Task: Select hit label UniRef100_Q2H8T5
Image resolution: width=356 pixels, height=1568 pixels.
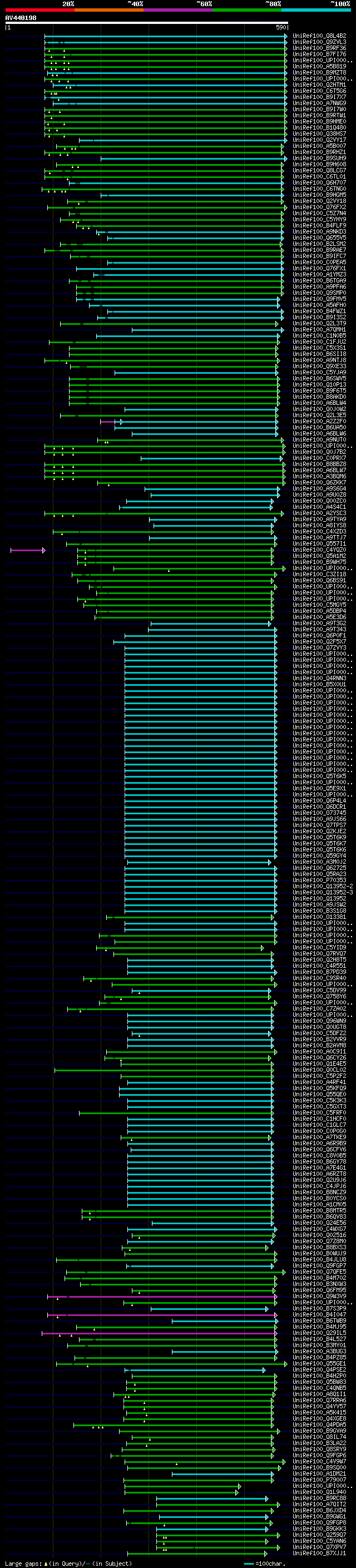Action: coord(319,960)
